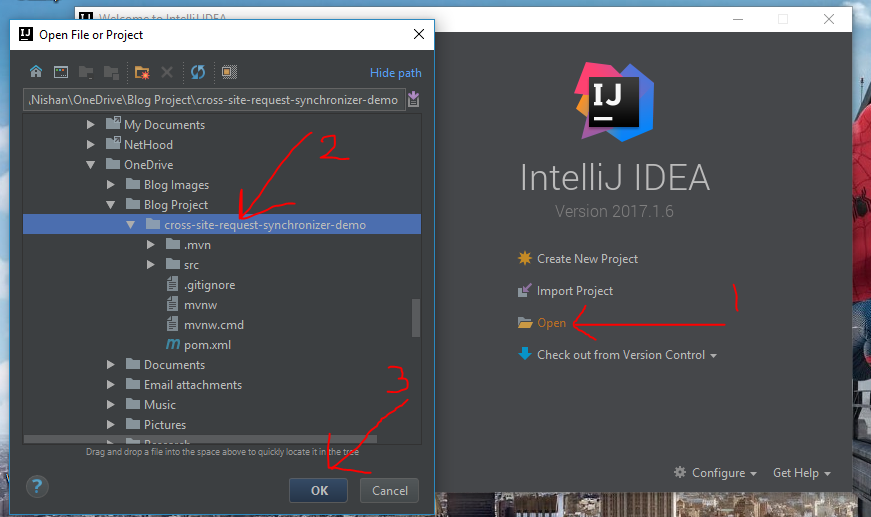Select the My Documents entry
This screenshot has width=871, height=517.
[164, 125]
